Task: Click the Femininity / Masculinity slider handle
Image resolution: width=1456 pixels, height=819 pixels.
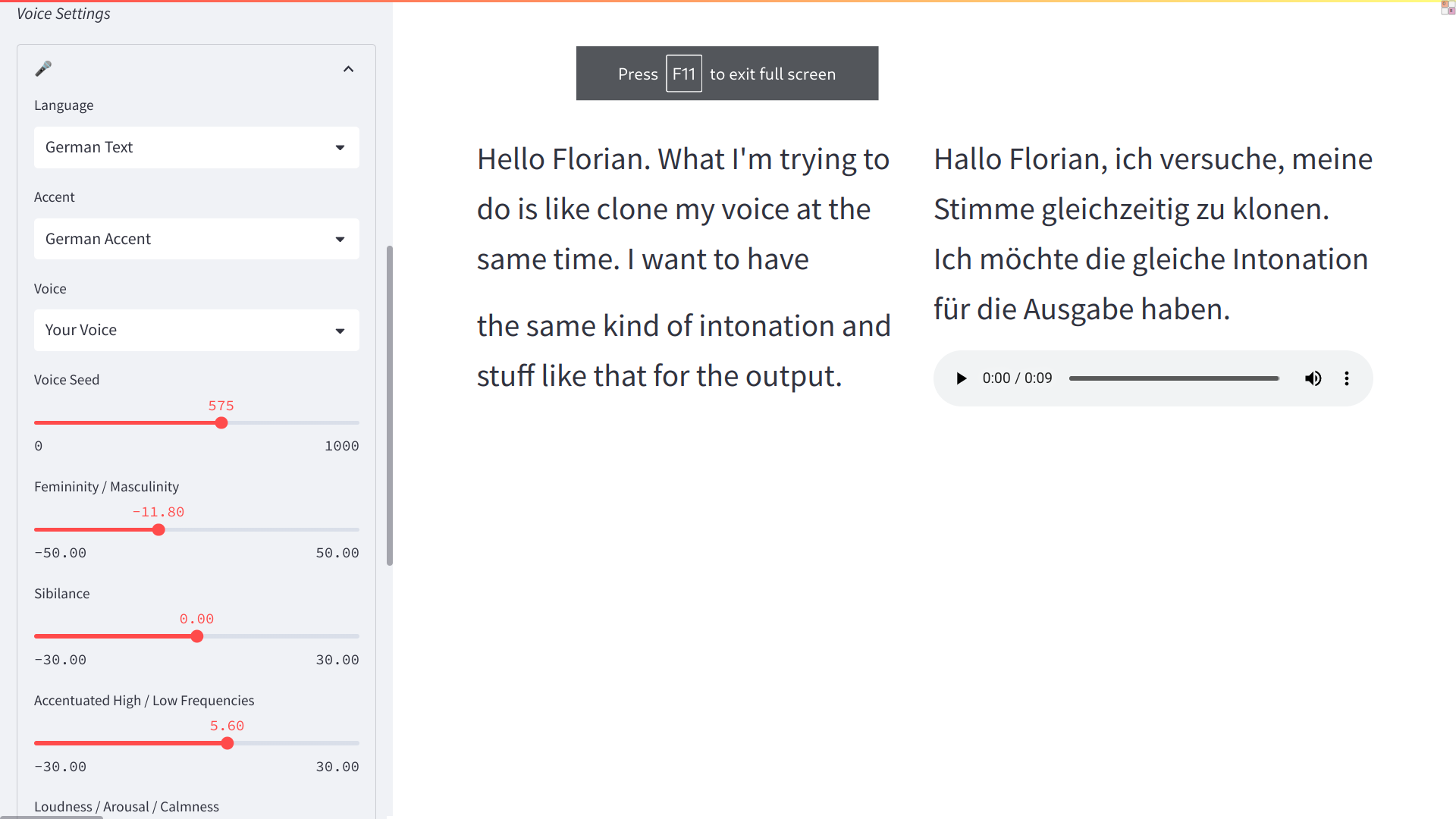Action: click(158, 530)
